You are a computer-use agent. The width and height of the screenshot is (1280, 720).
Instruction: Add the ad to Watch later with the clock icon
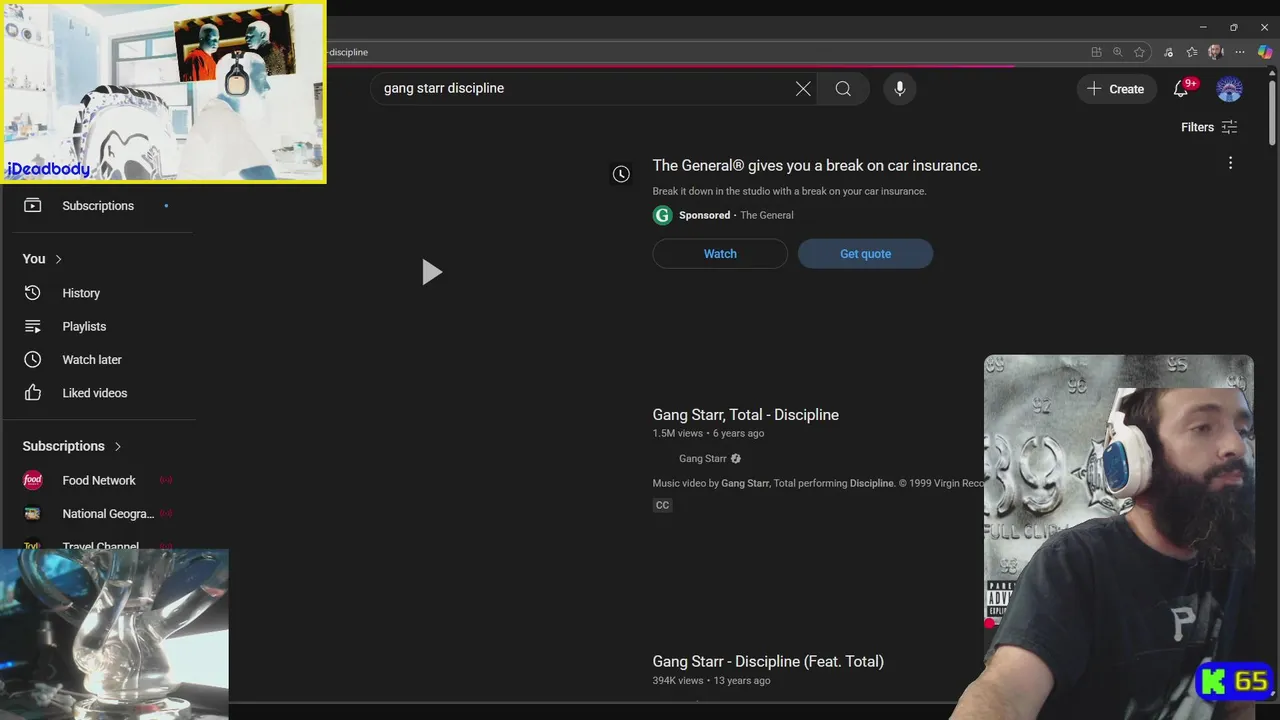coord(621,174)
